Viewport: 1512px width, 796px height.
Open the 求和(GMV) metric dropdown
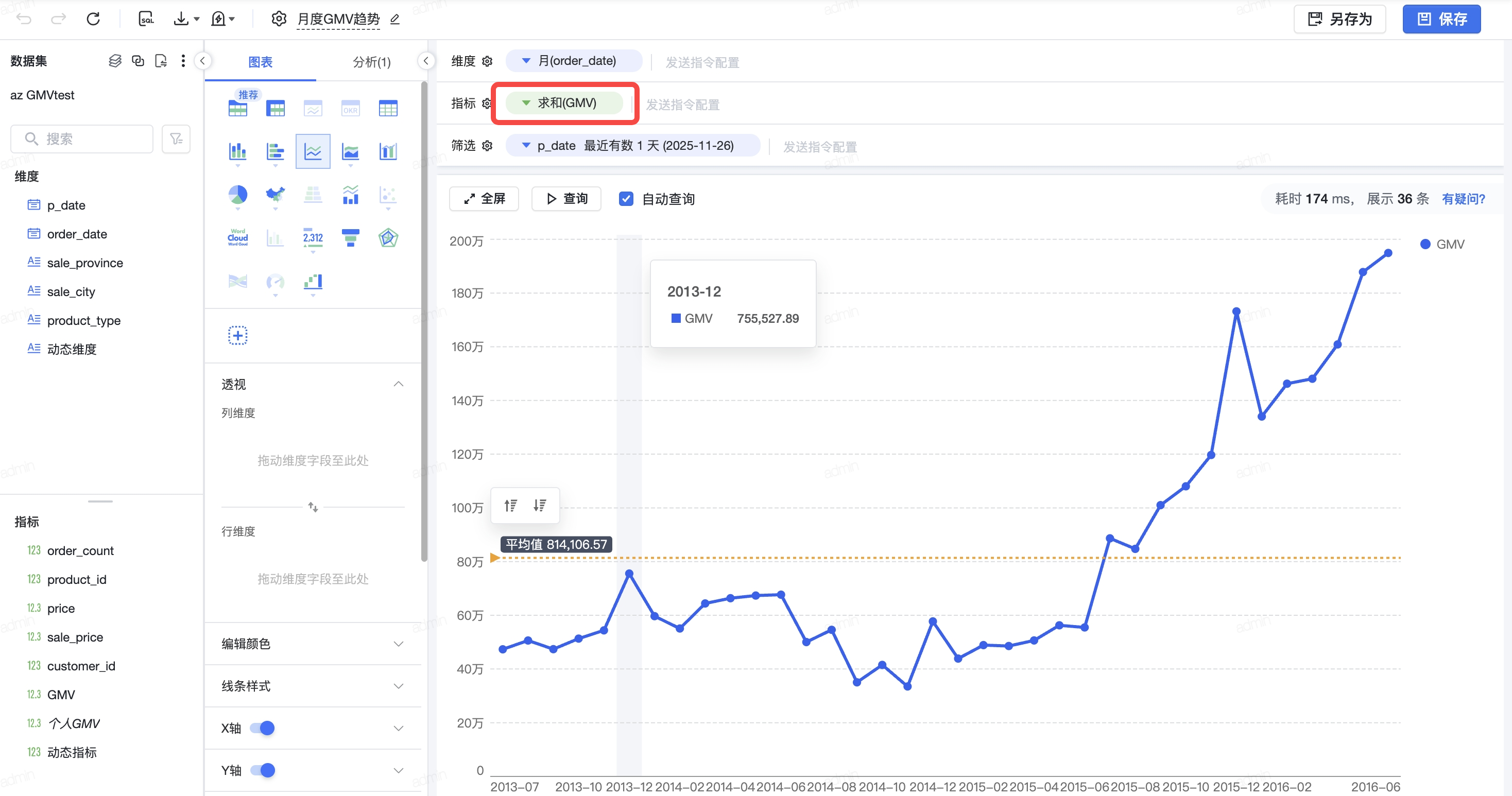[526, 103]
